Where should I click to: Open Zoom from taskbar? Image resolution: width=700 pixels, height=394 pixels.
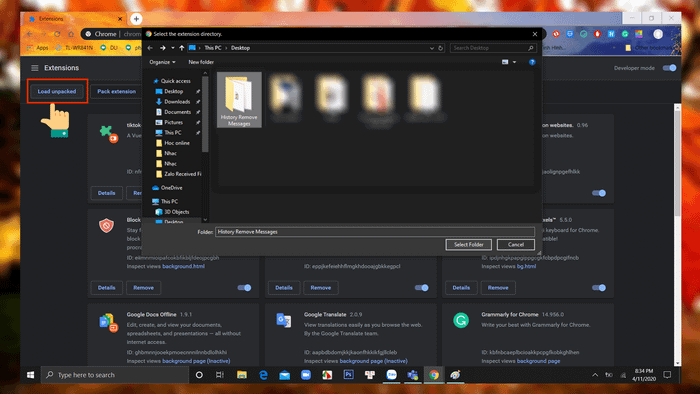click(x=306, y=375)
